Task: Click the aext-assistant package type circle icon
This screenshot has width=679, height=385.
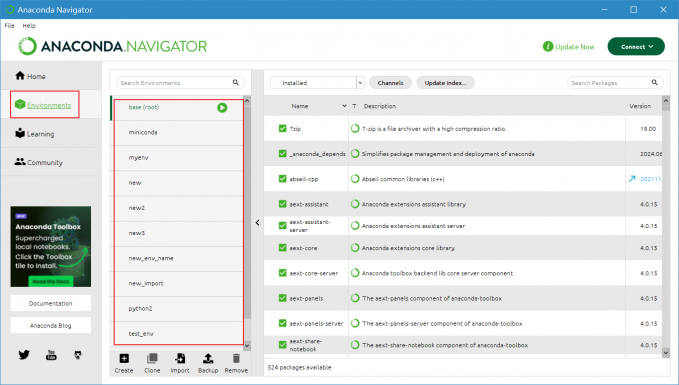Action: (355, 204)
